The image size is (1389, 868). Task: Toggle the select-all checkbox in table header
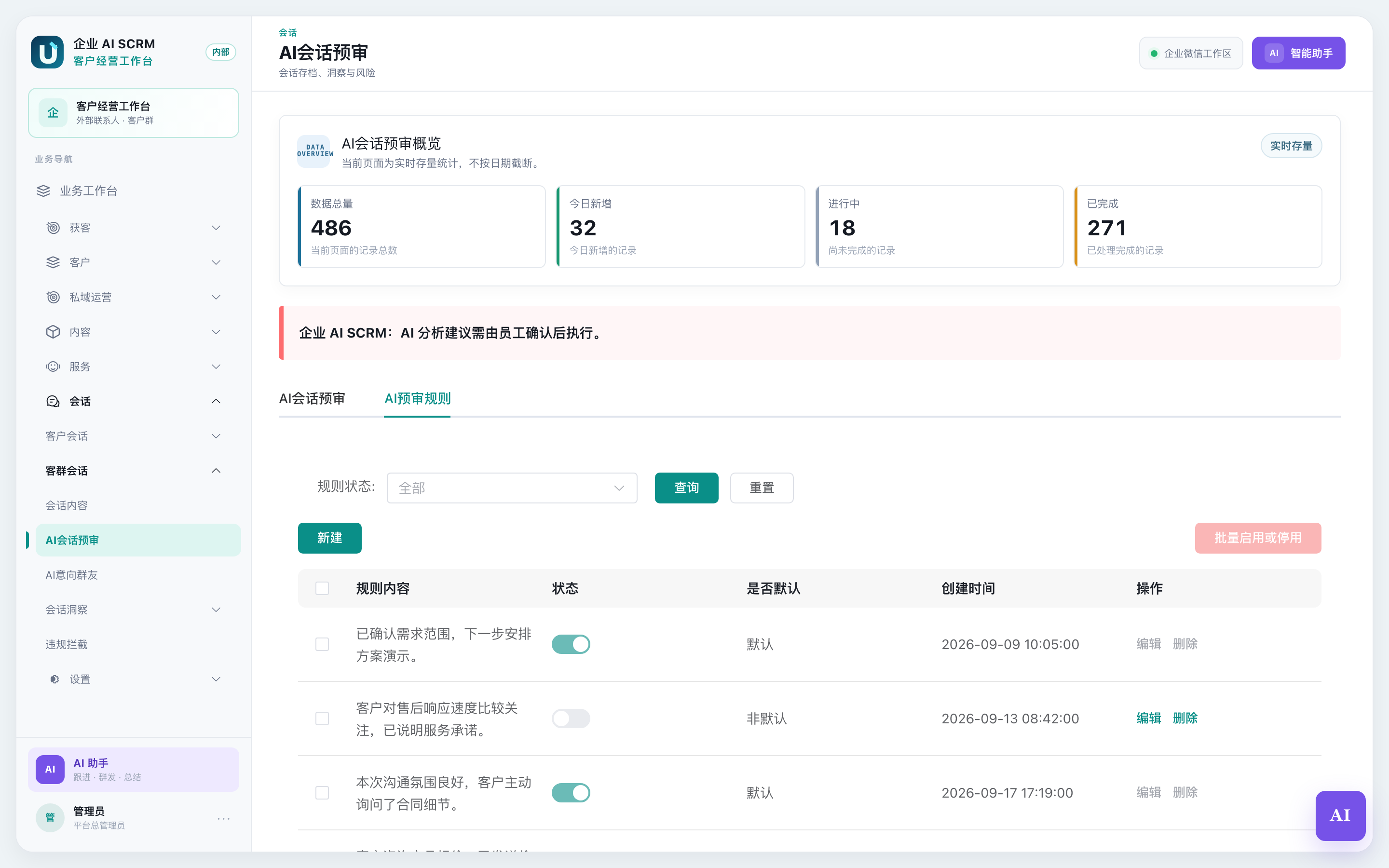322,588
